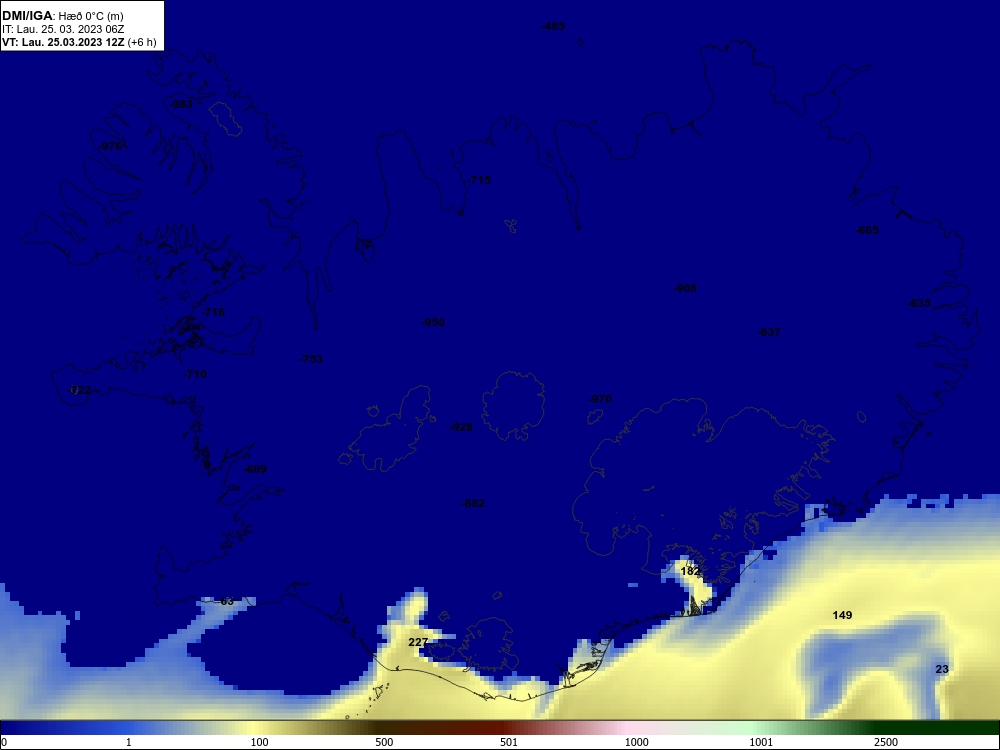This screenshot has width=1000, height=750.
Task: Select the '-976' value in the northwest
Action: pos(110,146)
